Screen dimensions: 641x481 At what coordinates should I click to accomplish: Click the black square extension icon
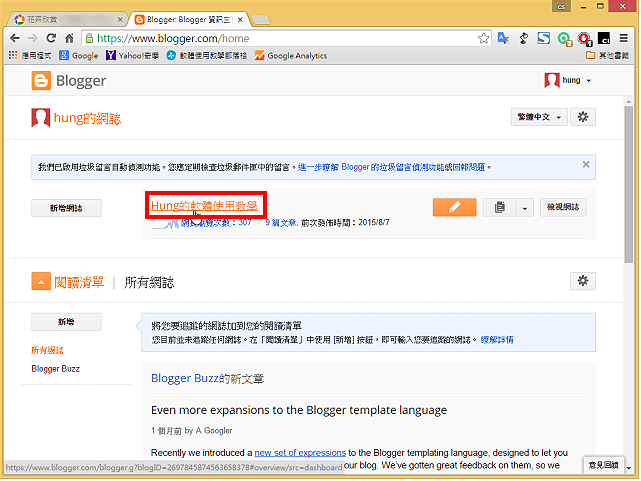point(604,38)
